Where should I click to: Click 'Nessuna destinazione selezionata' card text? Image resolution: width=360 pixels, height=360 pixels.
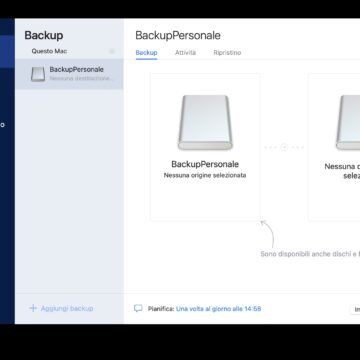coord(342,171)
